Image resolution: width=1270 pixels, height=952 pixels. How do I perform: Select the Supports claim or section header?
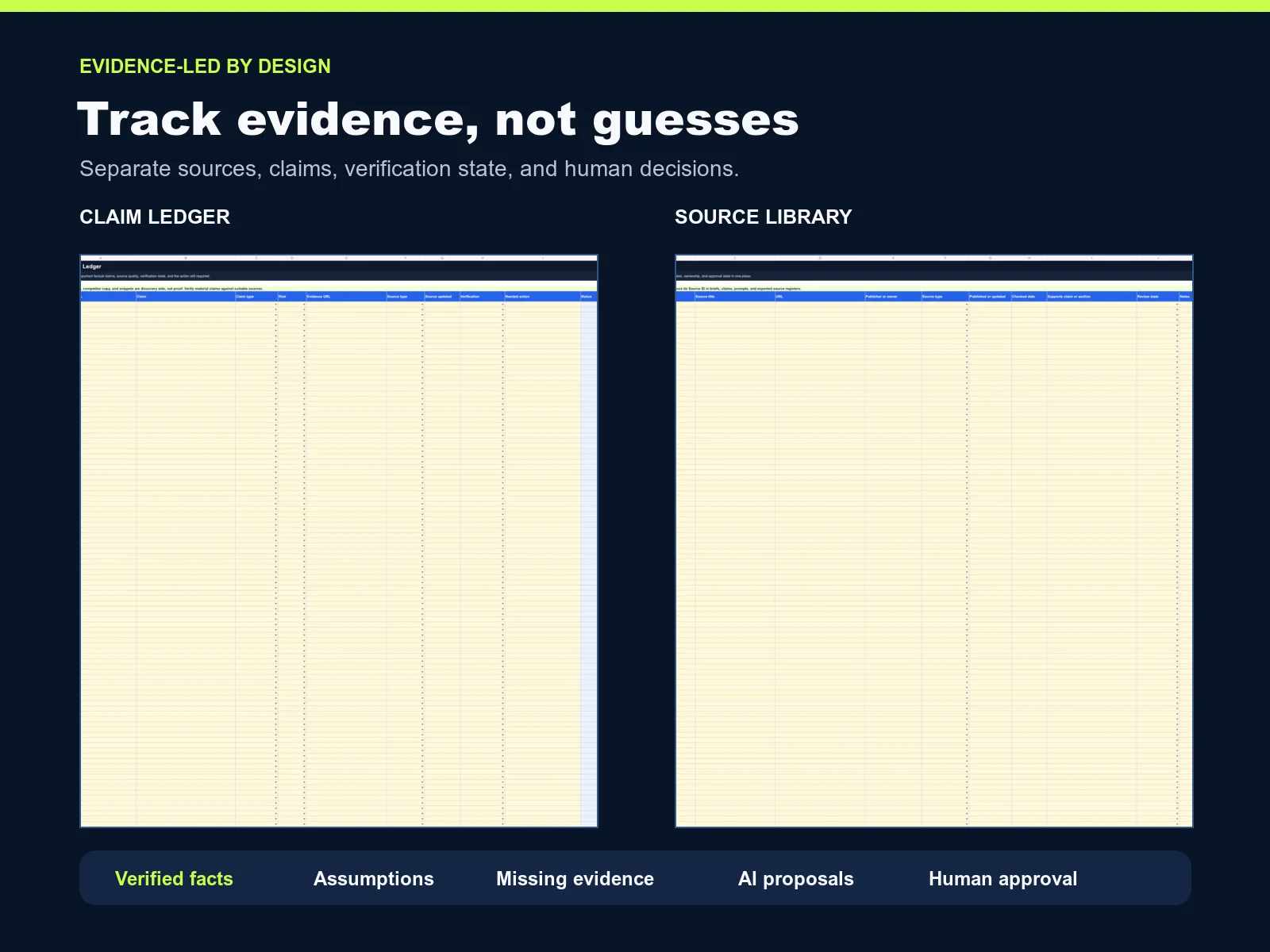(x=1091, y=297)
